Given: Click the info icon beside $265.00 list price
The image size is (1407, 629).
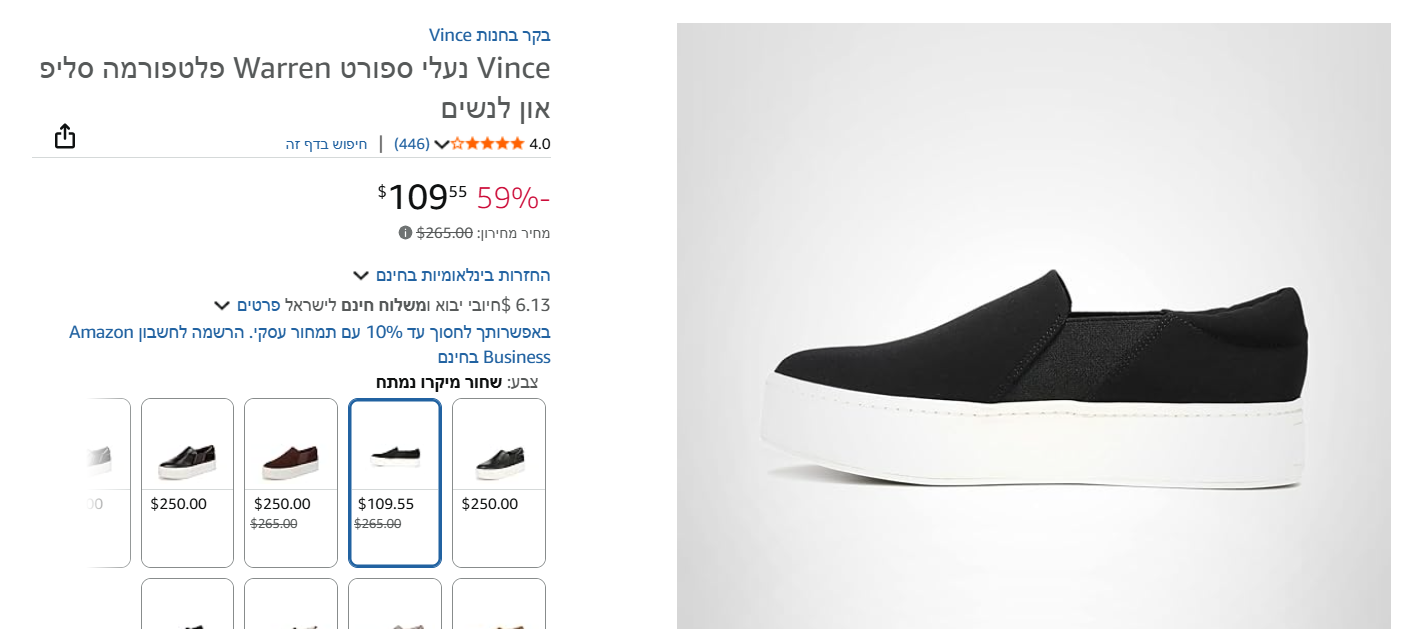Looking at the screenshot, I should (x=405, y=233).
